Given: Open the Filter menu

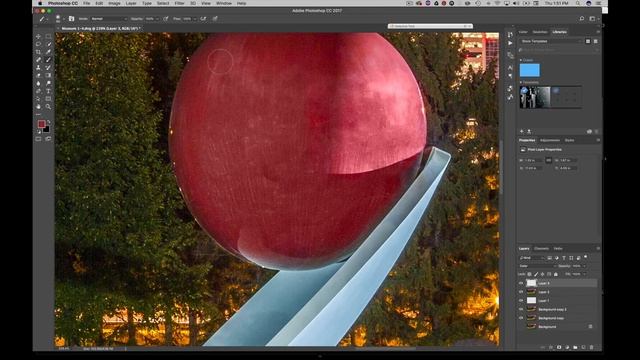Looking at the screenshot, I should 179,3.
